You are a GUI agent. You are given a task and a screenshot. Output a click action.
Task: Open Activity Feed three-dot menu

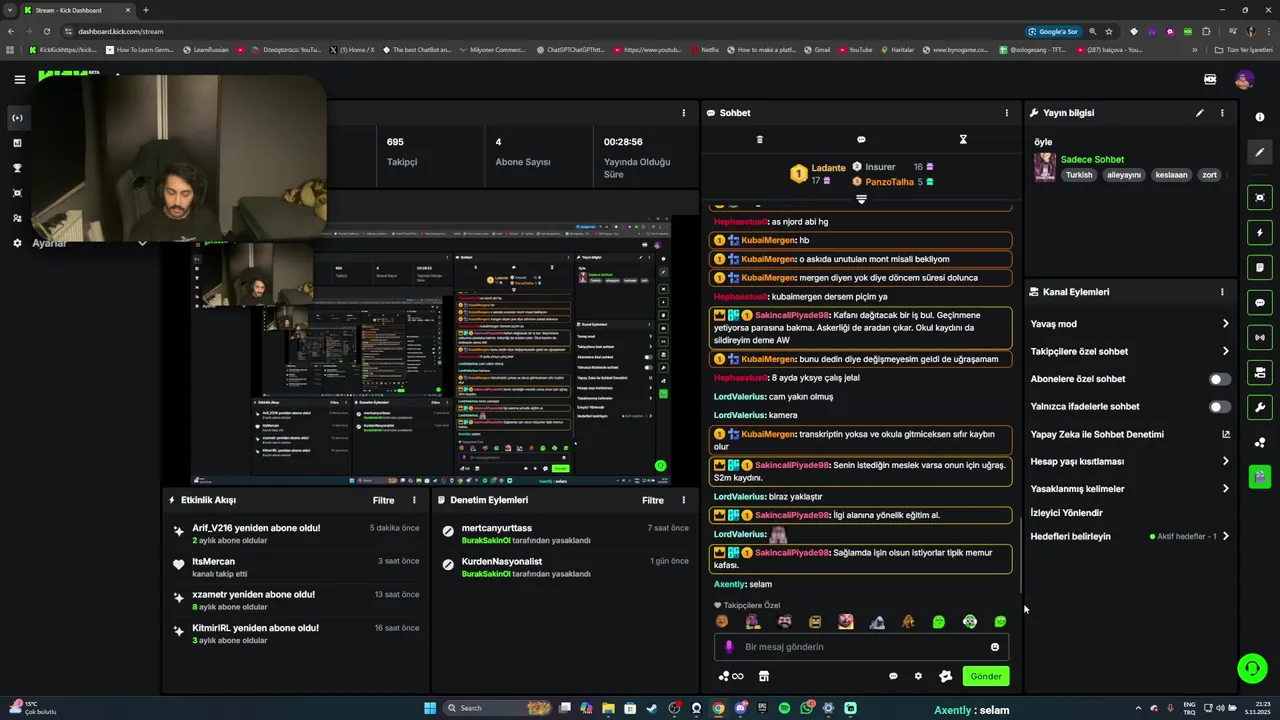point(414,500)
